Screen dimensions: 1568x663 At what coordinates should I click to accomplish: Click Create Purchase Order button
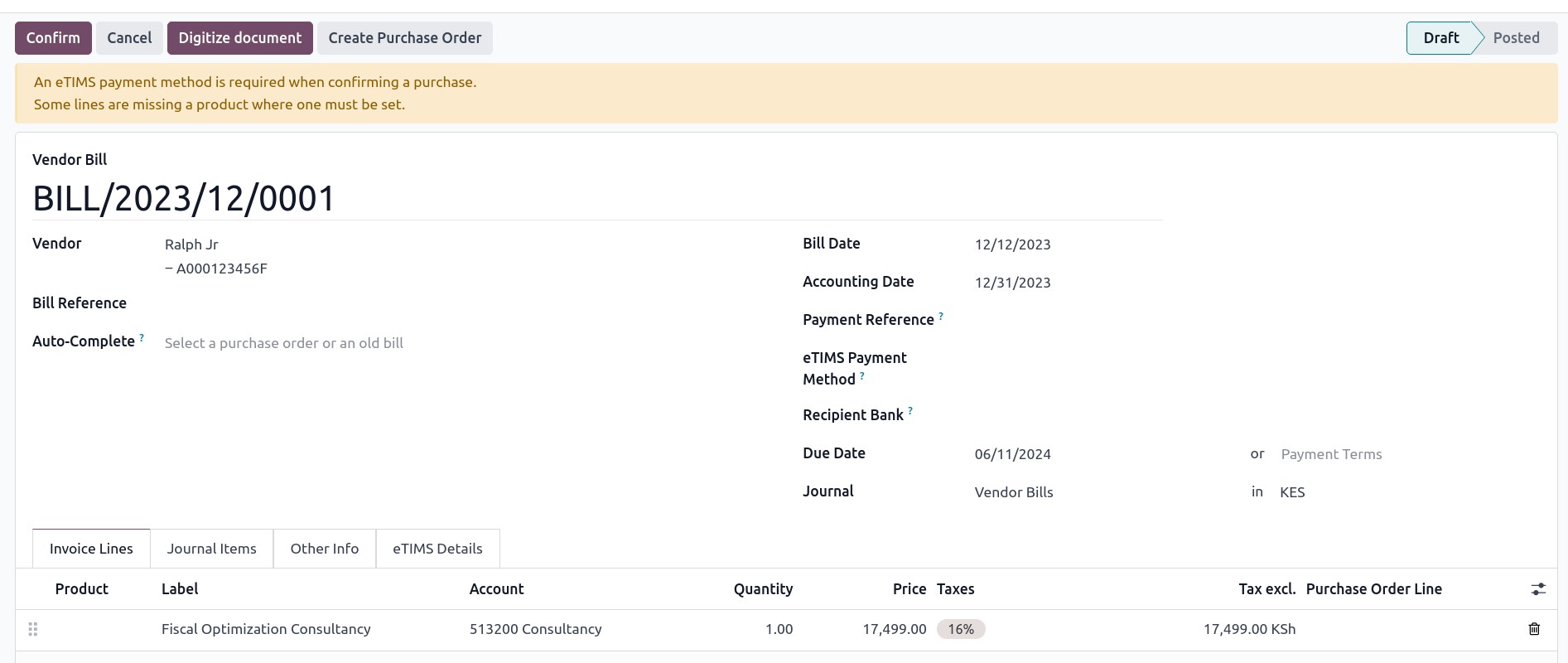pyautogui.click(x=404, y=38)
